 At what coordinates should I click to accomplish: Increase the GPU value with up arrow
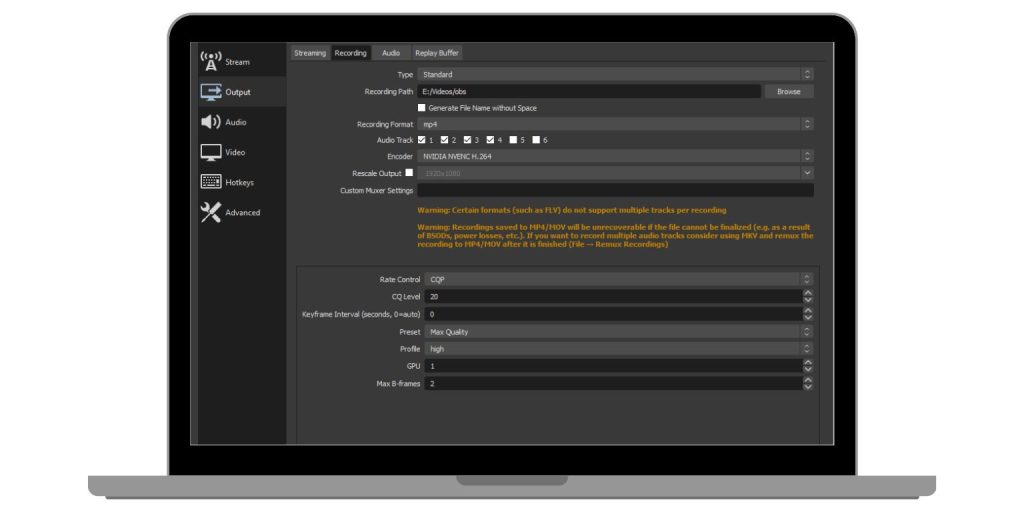pyautogui.click(x=808, y=362)
